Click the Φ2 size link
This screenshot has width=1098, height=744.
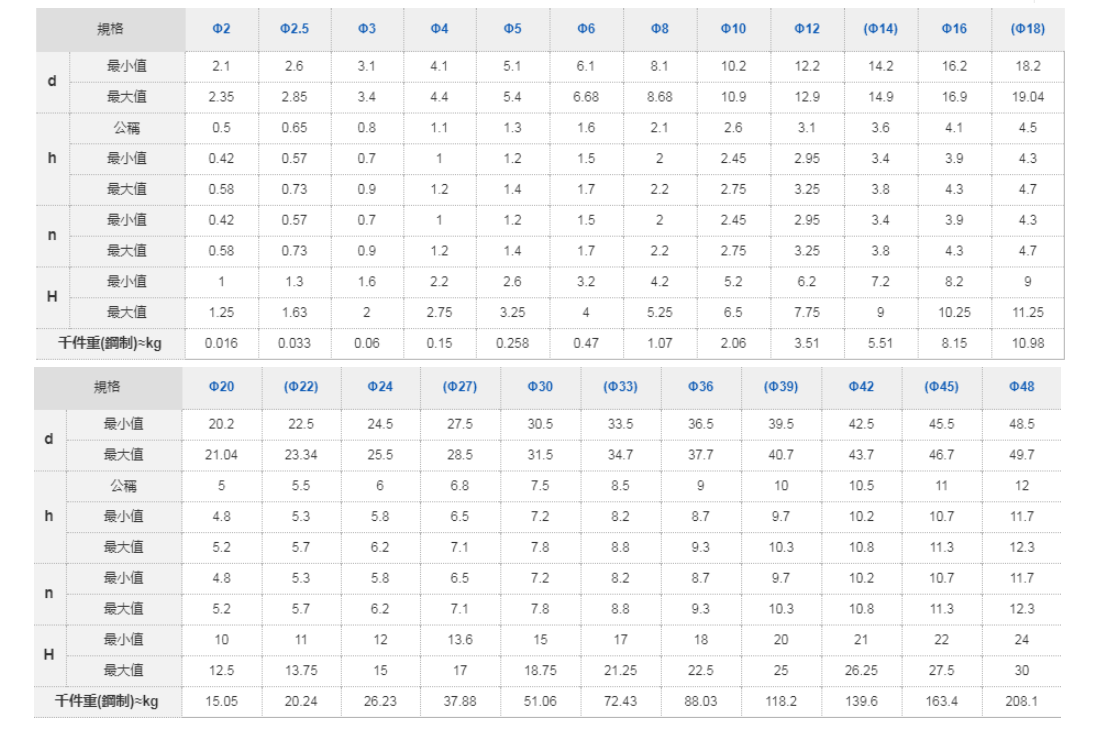221,29
